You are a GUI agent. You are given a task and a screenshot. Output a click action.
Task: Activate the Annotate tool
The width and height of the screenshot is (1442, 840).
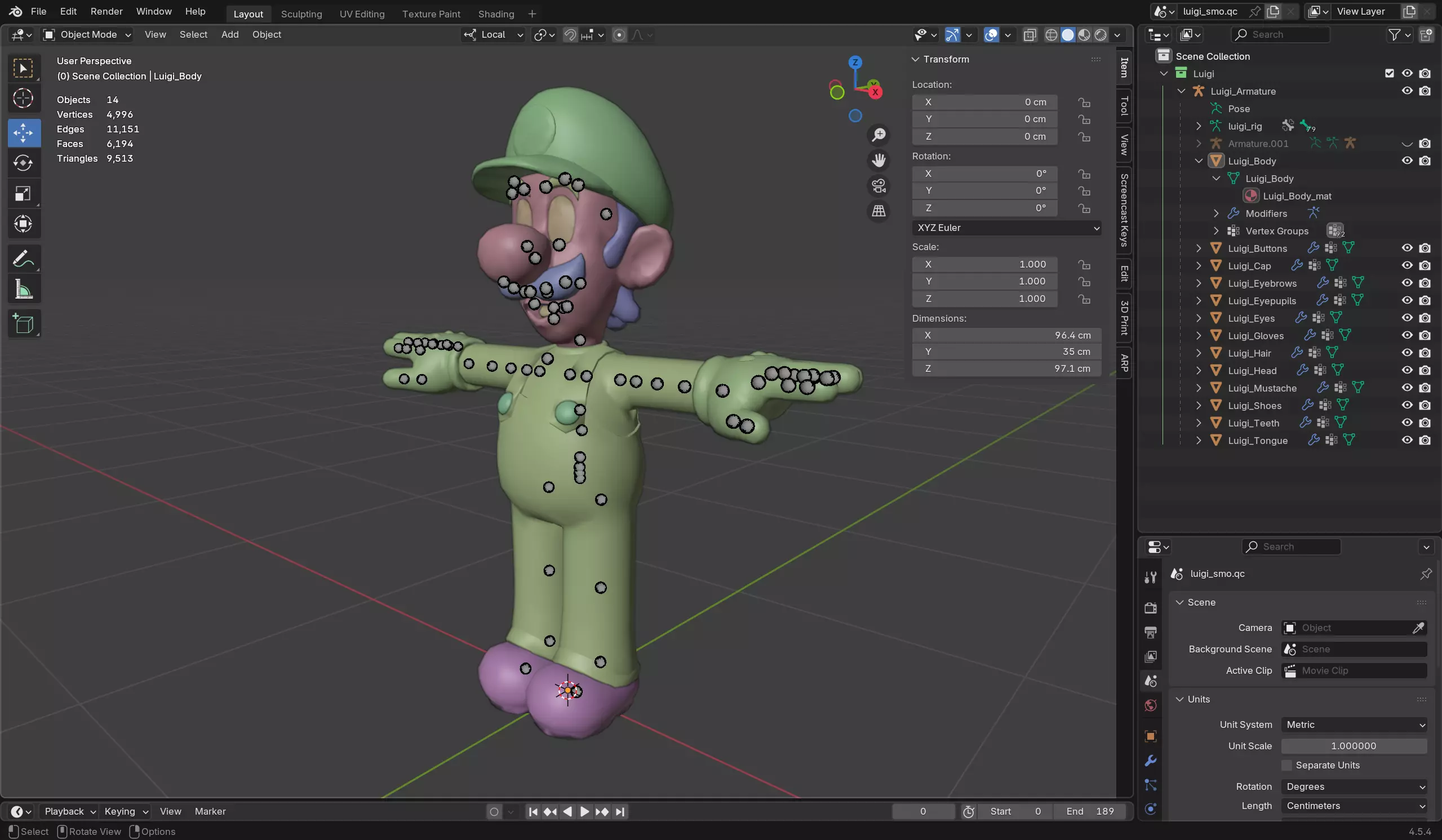point(24,259)
